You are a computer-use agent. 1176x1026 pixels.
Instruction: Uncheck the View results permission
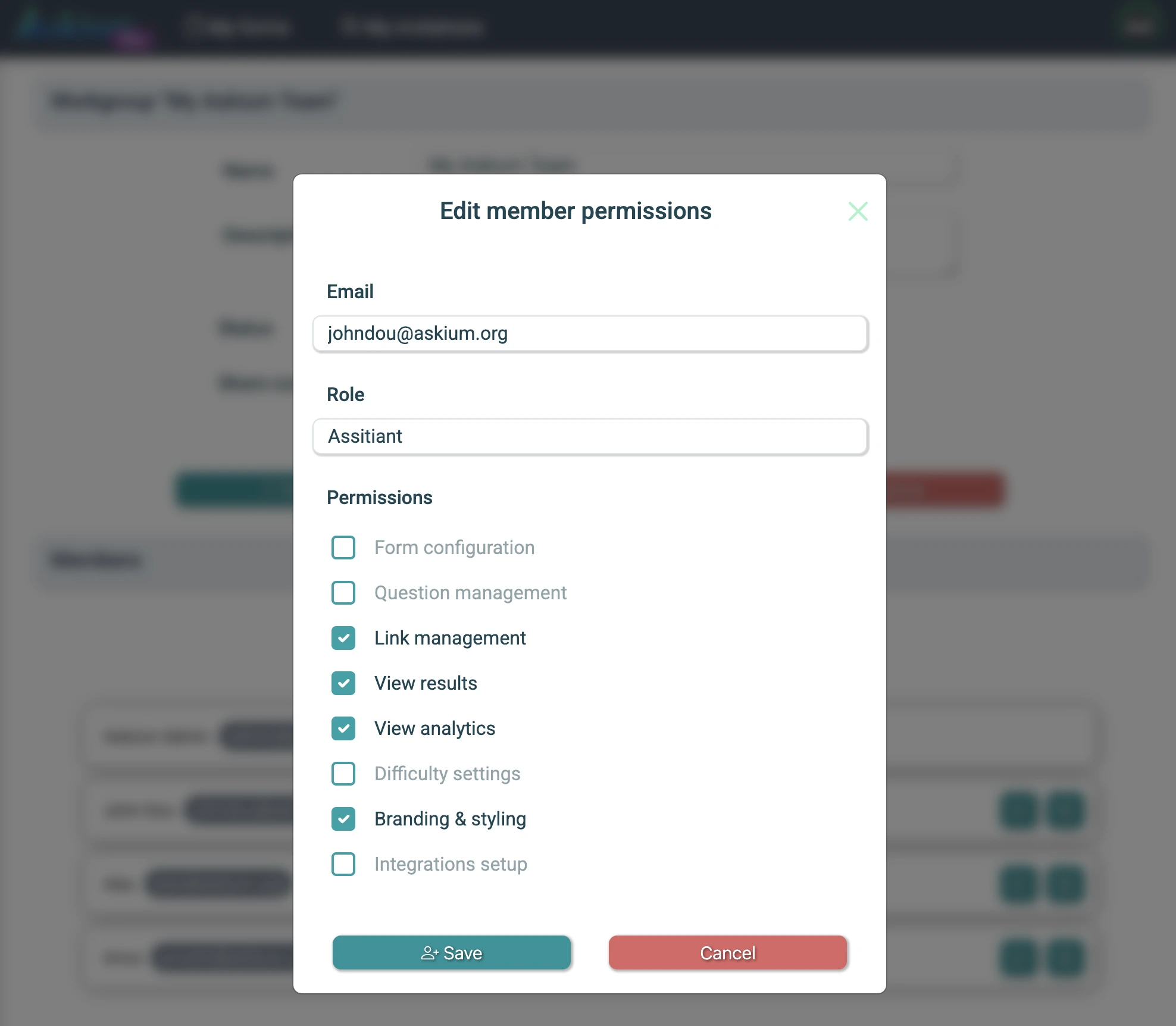(x=343, y=683)
